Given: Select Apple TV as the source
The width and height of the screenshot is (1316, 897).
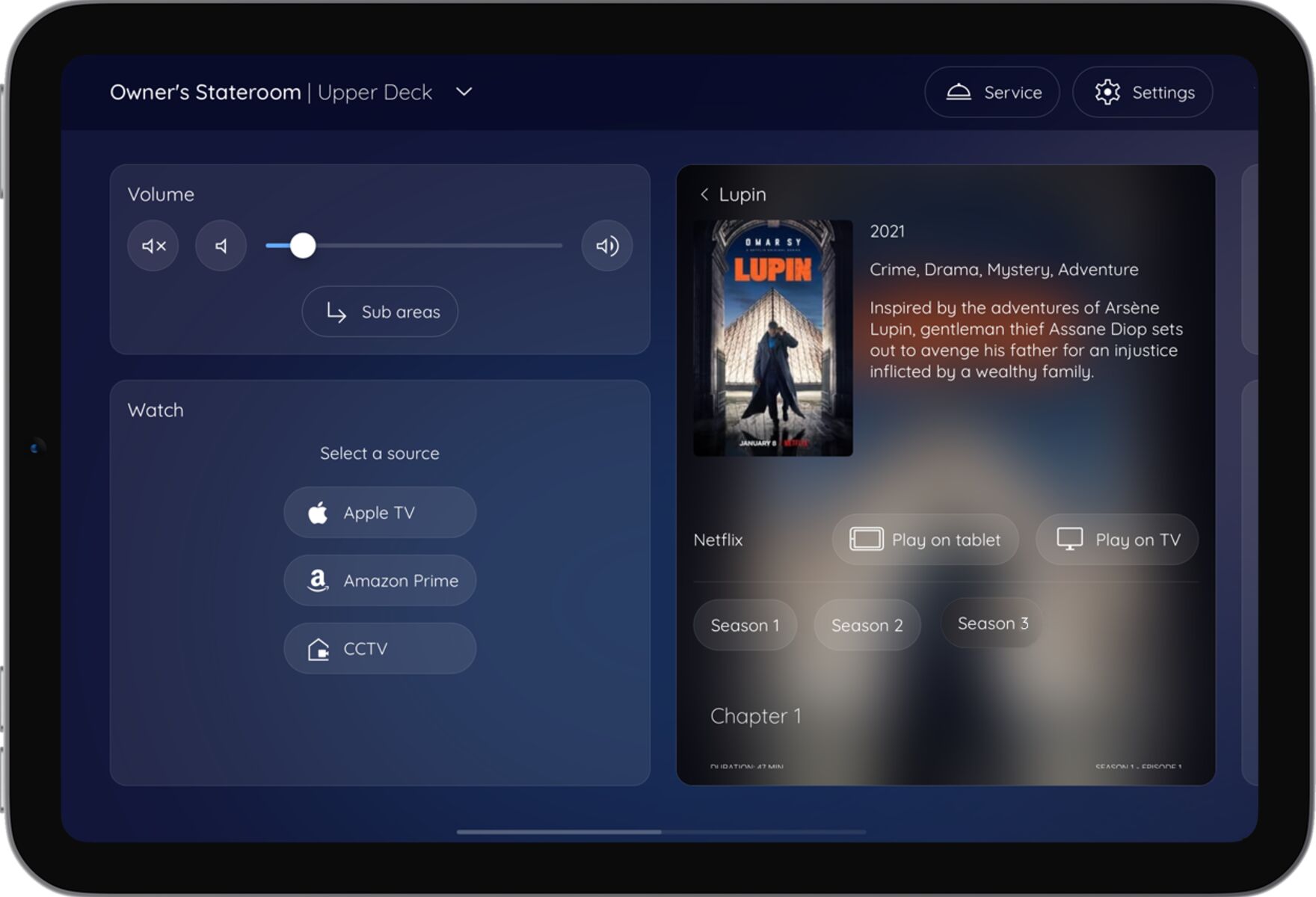Looking at the screenshot, I should (380, 513).
